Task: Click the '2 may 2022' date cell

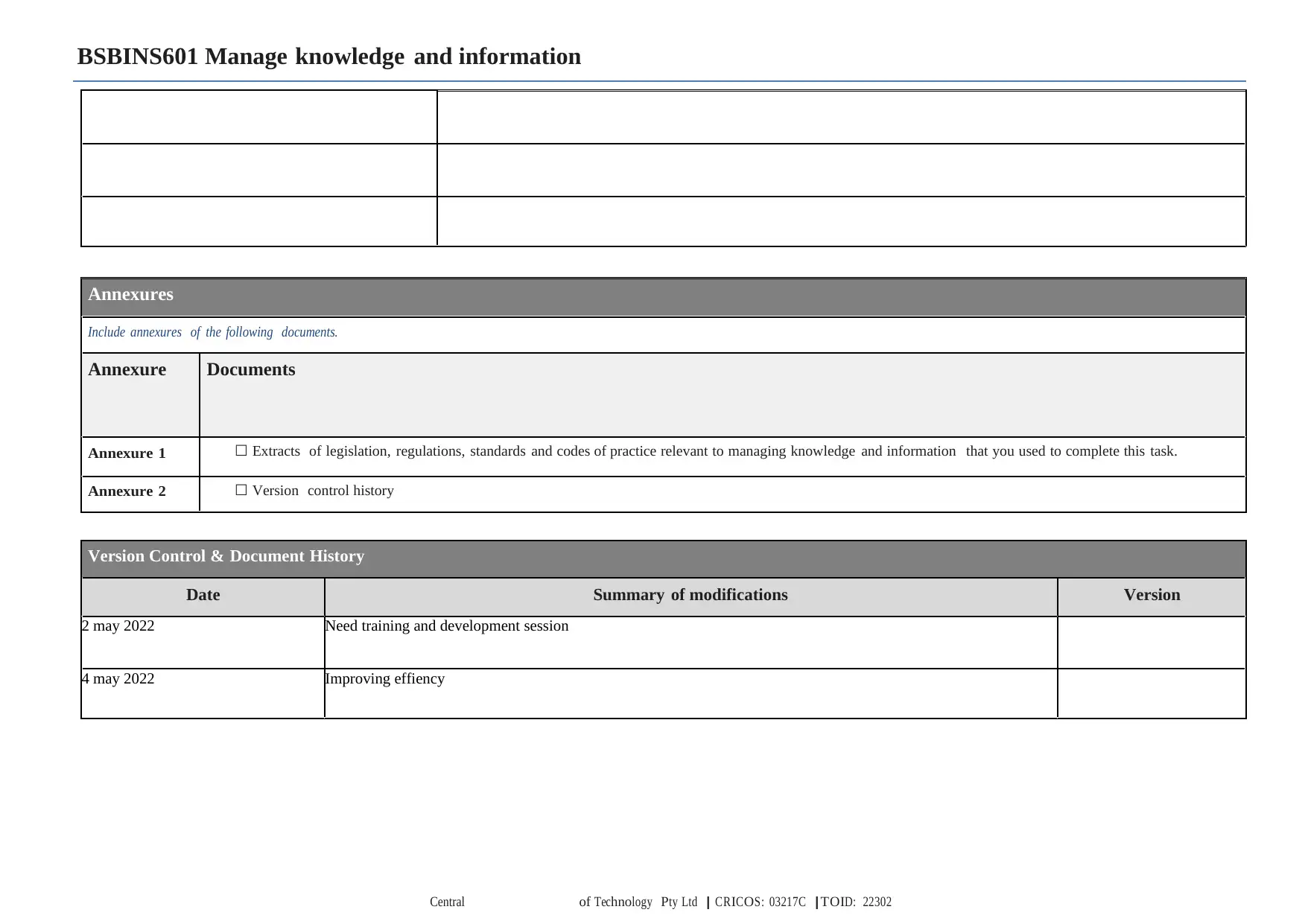Action: [x=203, y=642]
